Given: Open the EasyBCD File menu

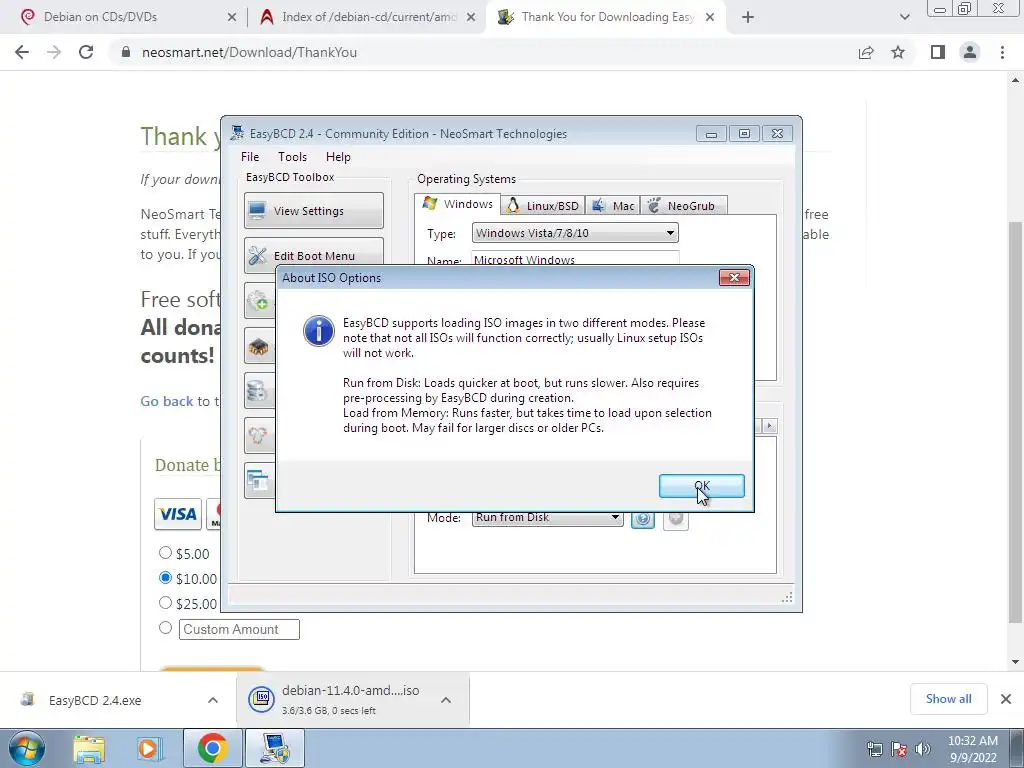Looking at the screenshot, I should pos(249,157).
